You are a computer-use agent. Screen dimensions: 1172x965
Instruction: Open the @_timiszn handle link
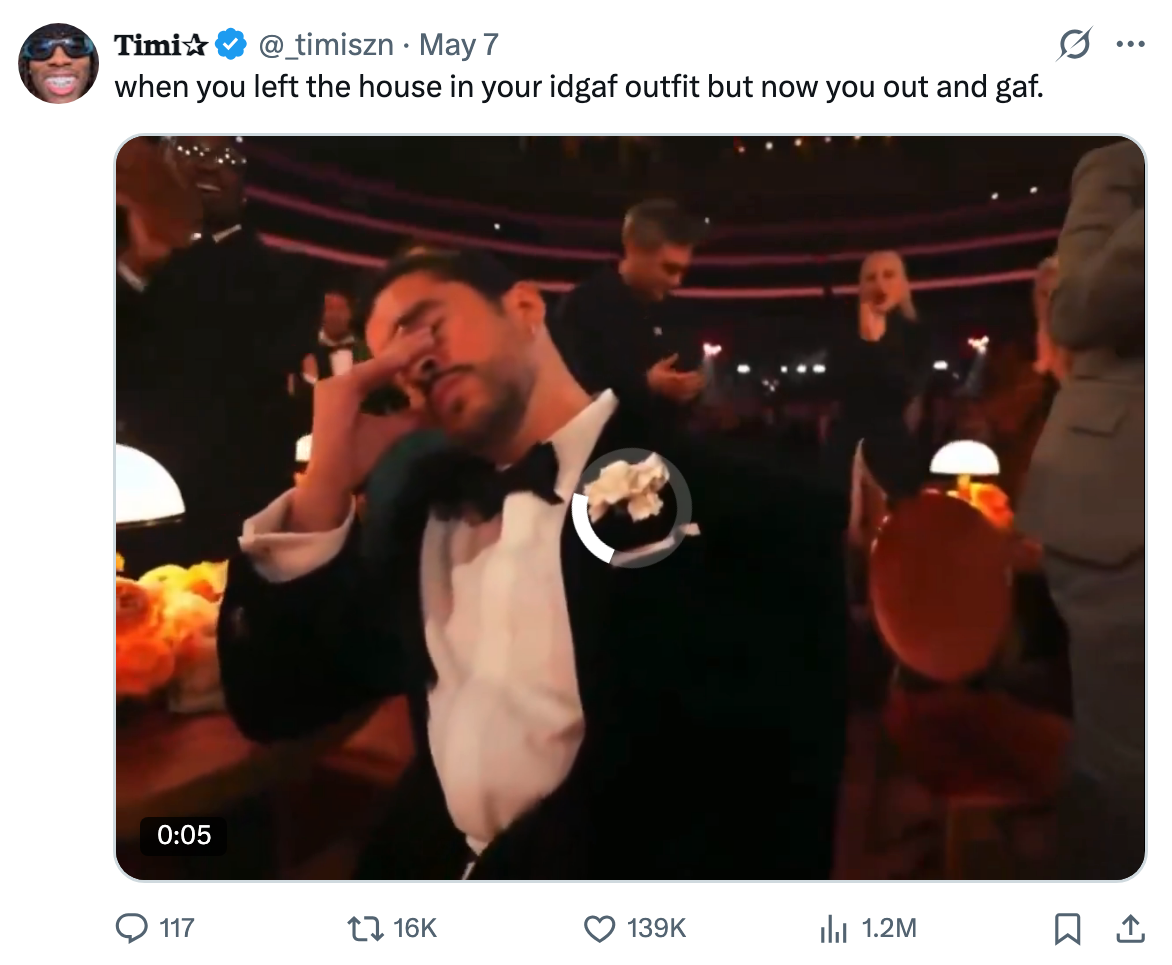(x=326, y=45)
